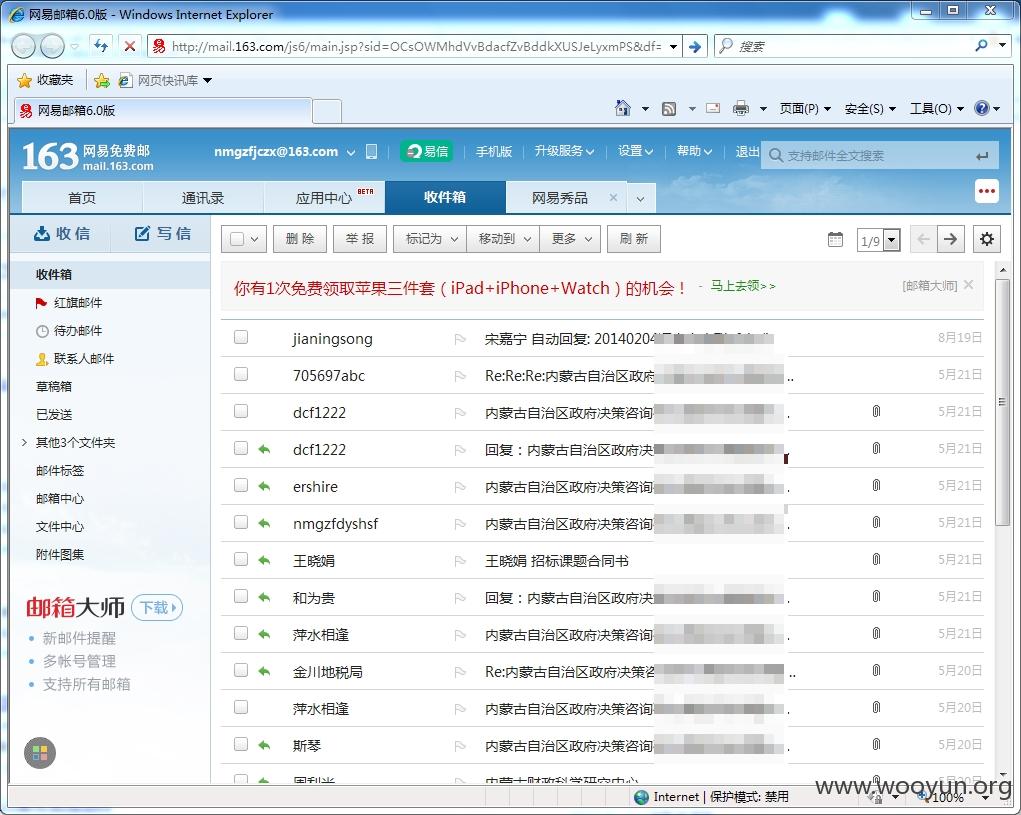The image size is (1021, 815).
Task: Click the mobile phone icon beside email address
Action: coord(371,152)
